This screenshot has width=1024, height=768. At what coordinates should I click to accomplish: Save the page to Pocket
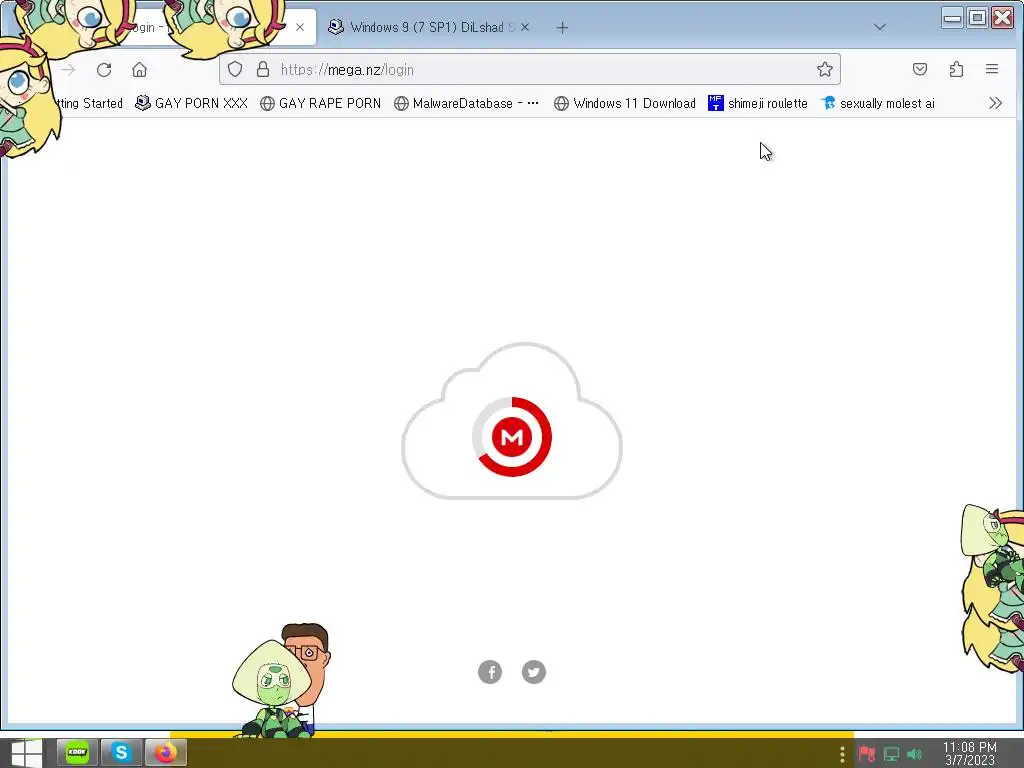[x=920, y=69]
